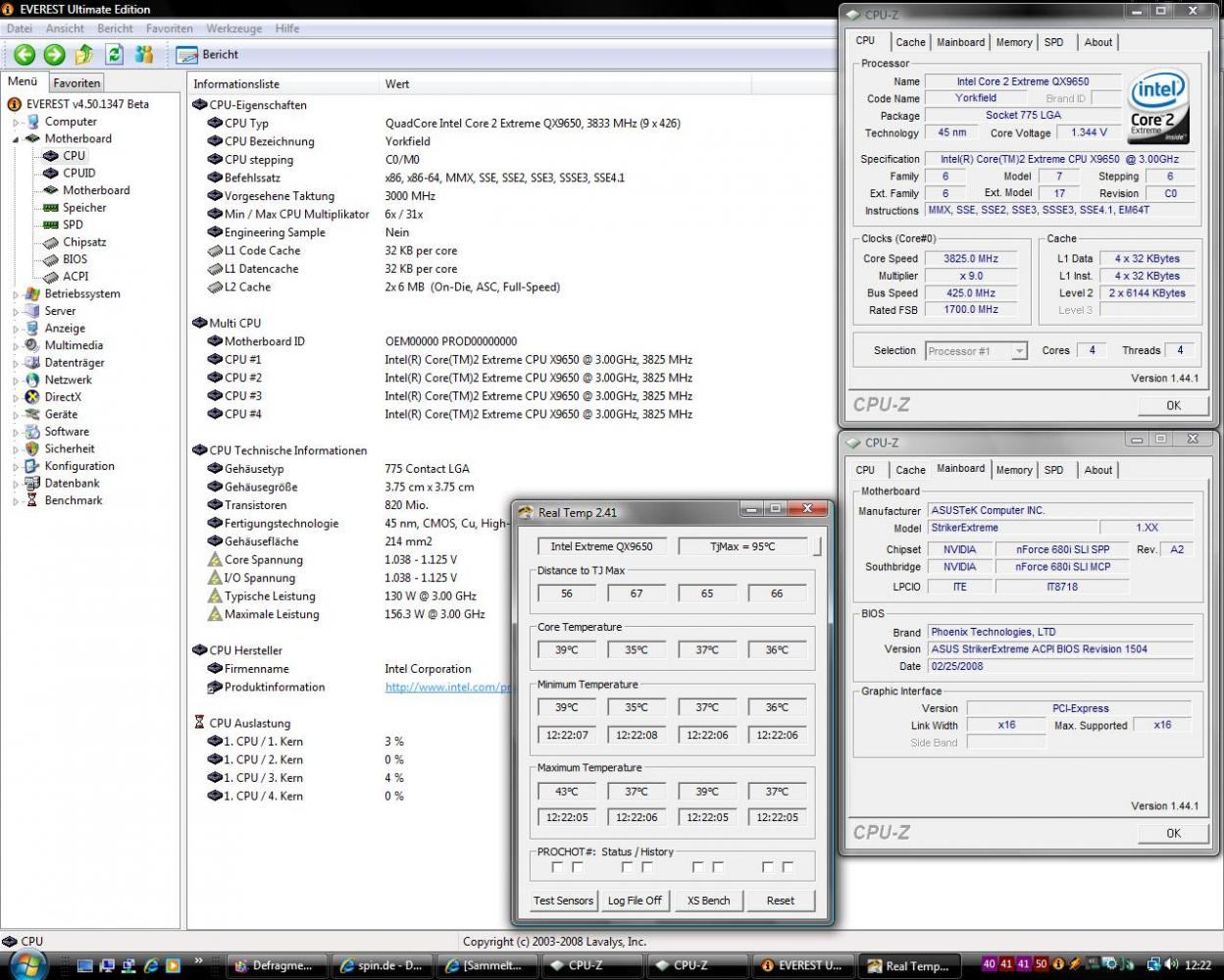Open the BIOS item in the tree
Image resolution: width=1224 pixels, height=980 pixels.
pos(66,259)
